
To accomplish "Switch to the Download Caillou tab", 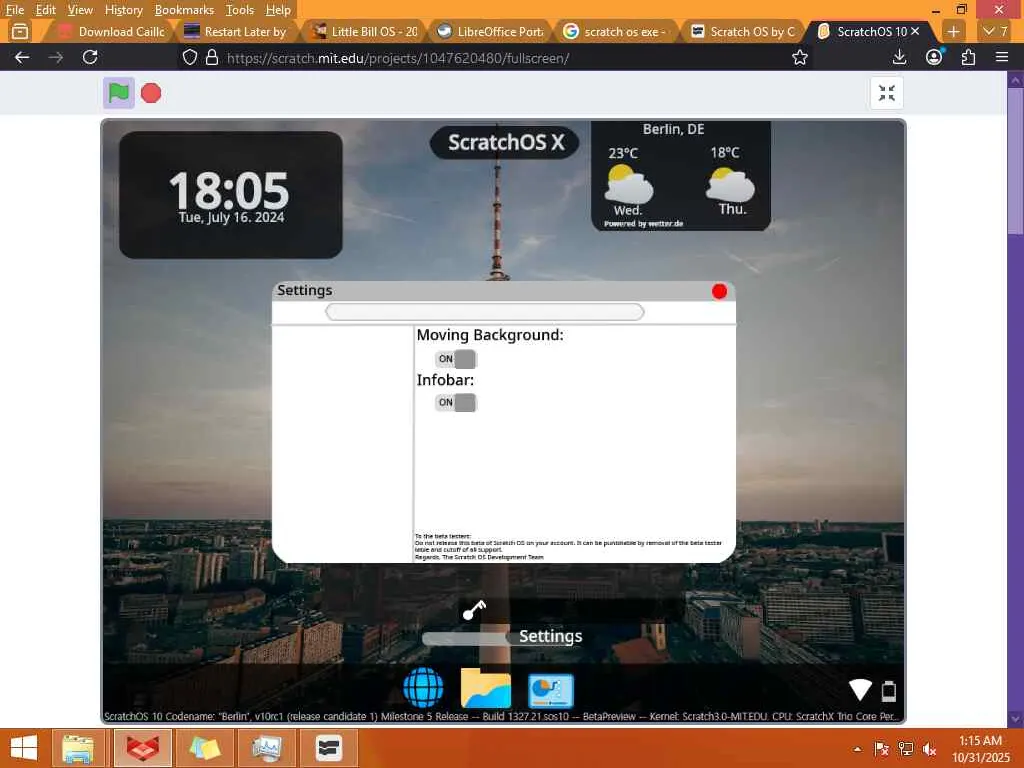I will point(111,31).
